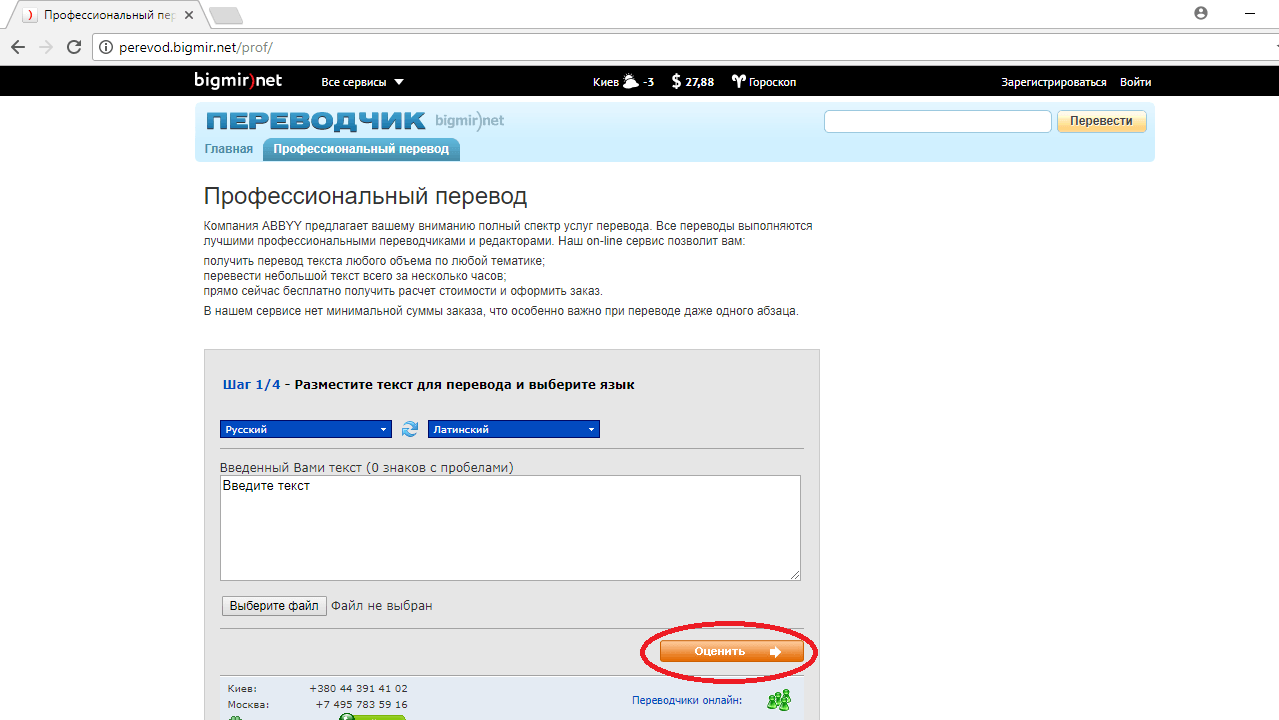Minimize the browser window
The image size is (1279, 720).
click(1250, 13)
